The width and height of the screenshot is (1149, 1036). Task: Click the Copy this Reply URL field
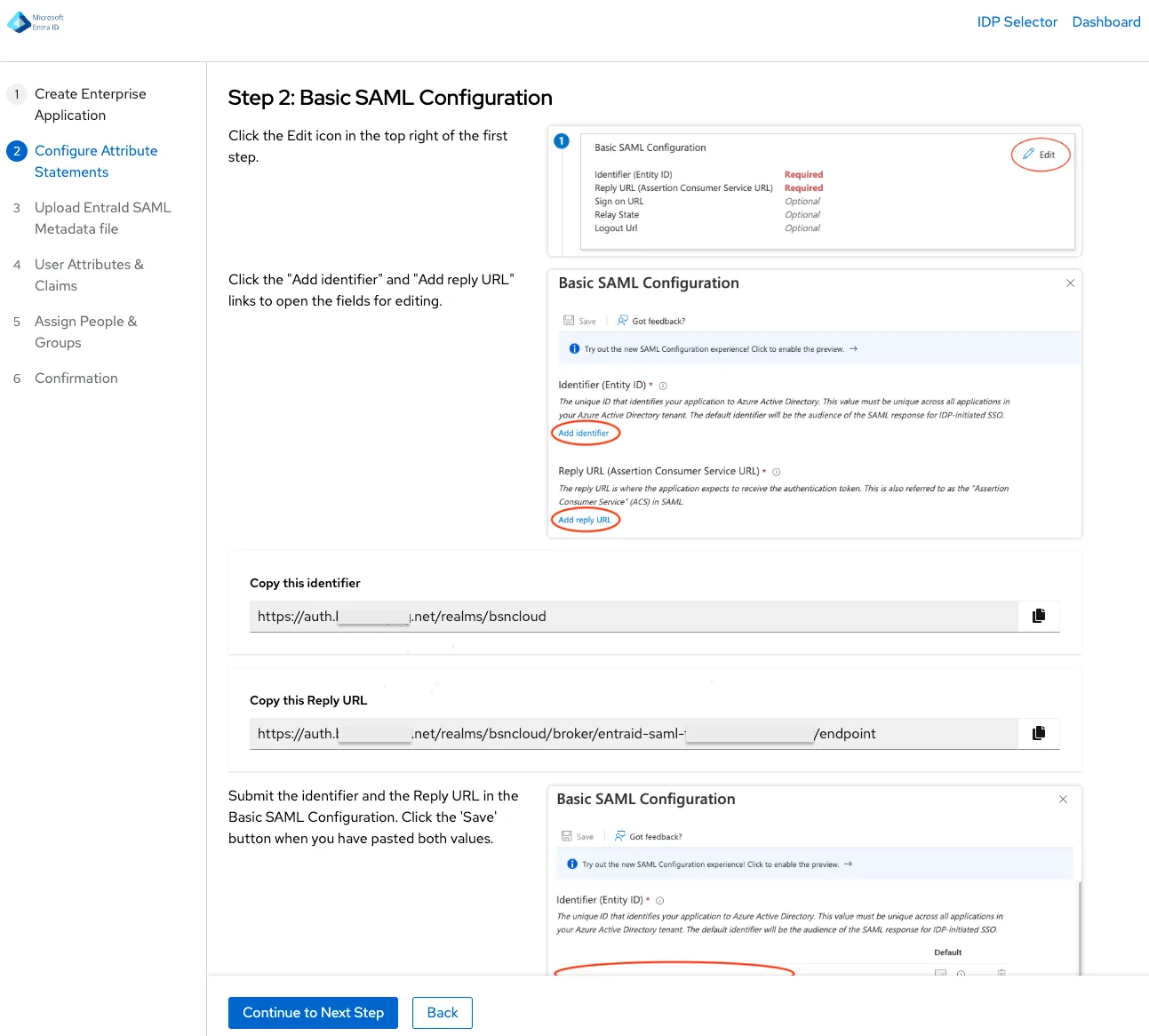click(634, 734)
